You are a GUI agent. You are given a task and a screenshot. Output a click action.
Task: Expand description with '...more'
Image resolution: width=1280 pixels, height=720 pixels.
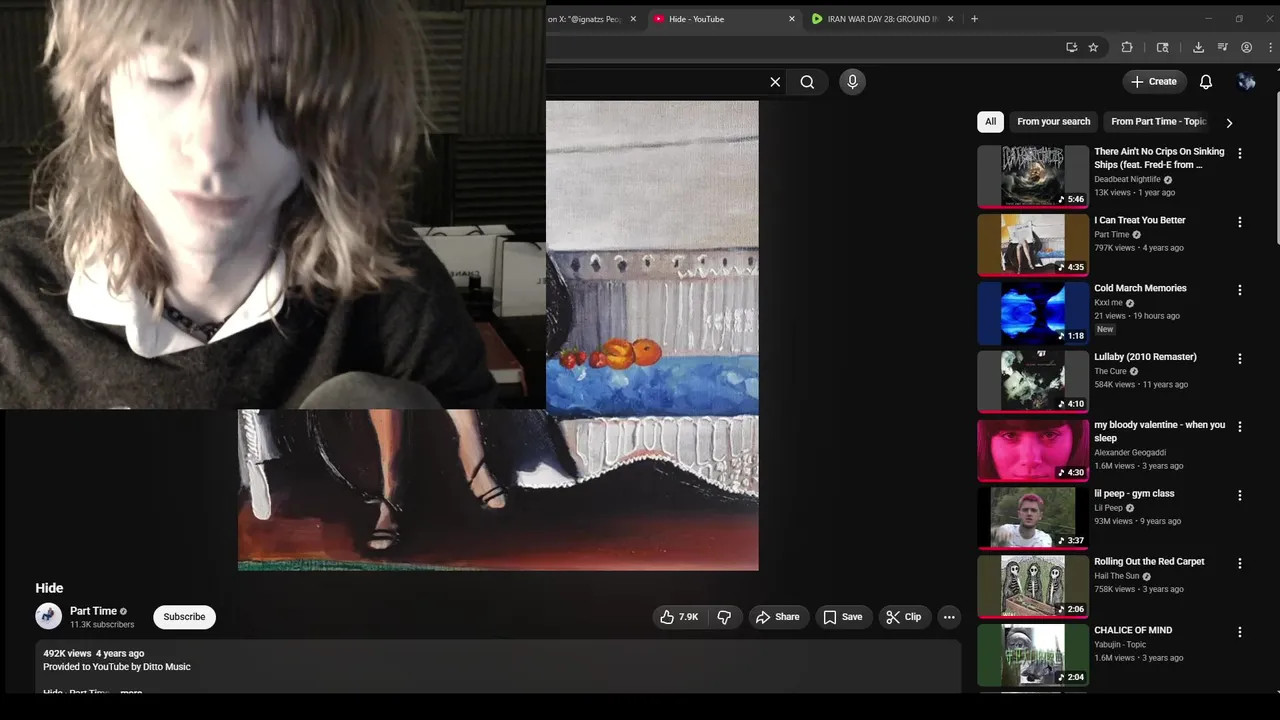point(131,692)
